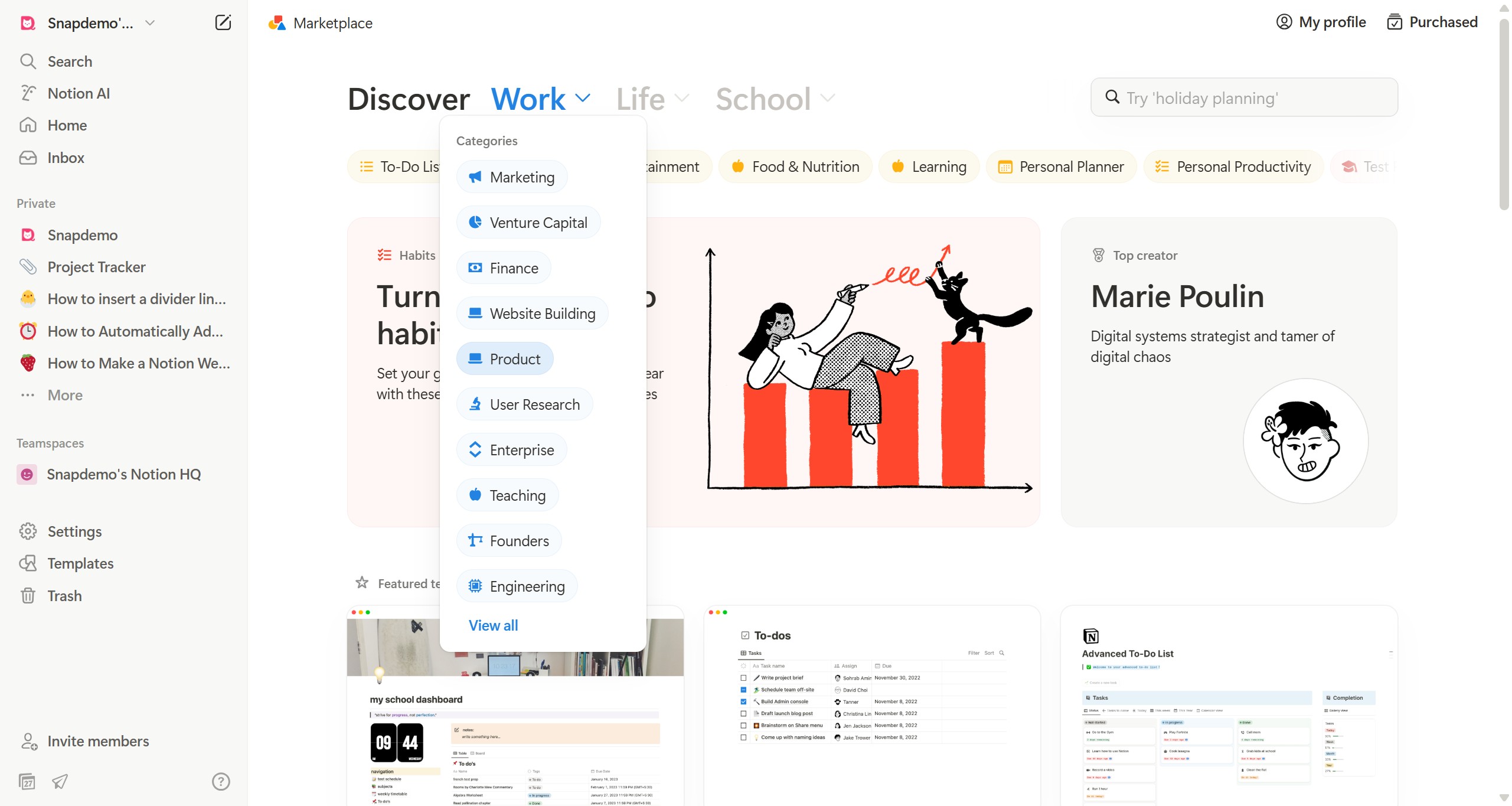
Task: Select Marketing category
Action: click(x=511, y=177)
